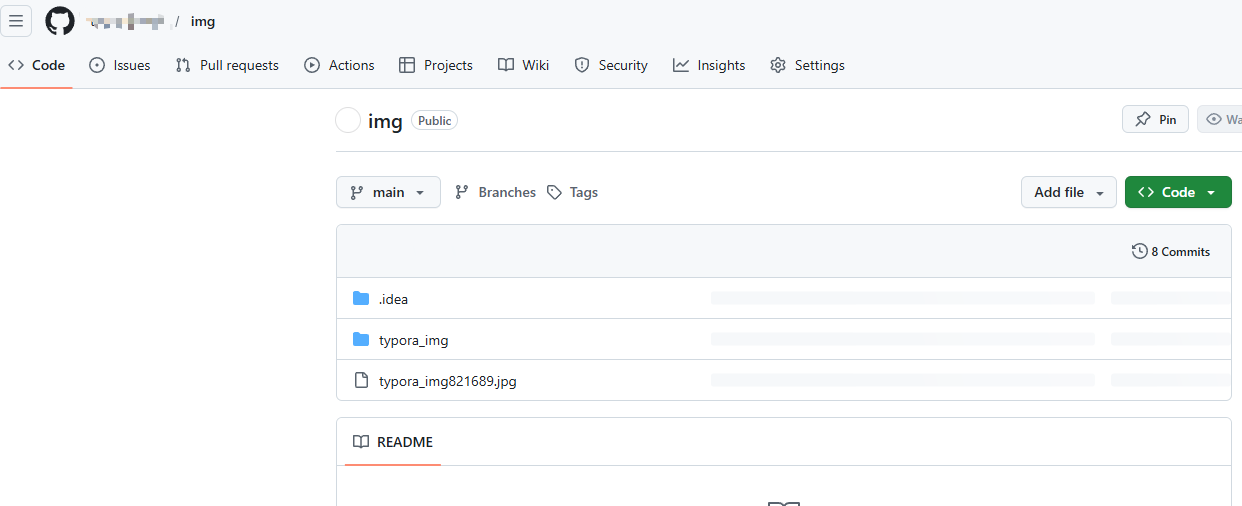View the 8 Commits history
Image resolution: width=1242 pixels, height=506 pixels.
click(x=1171, y=252)
